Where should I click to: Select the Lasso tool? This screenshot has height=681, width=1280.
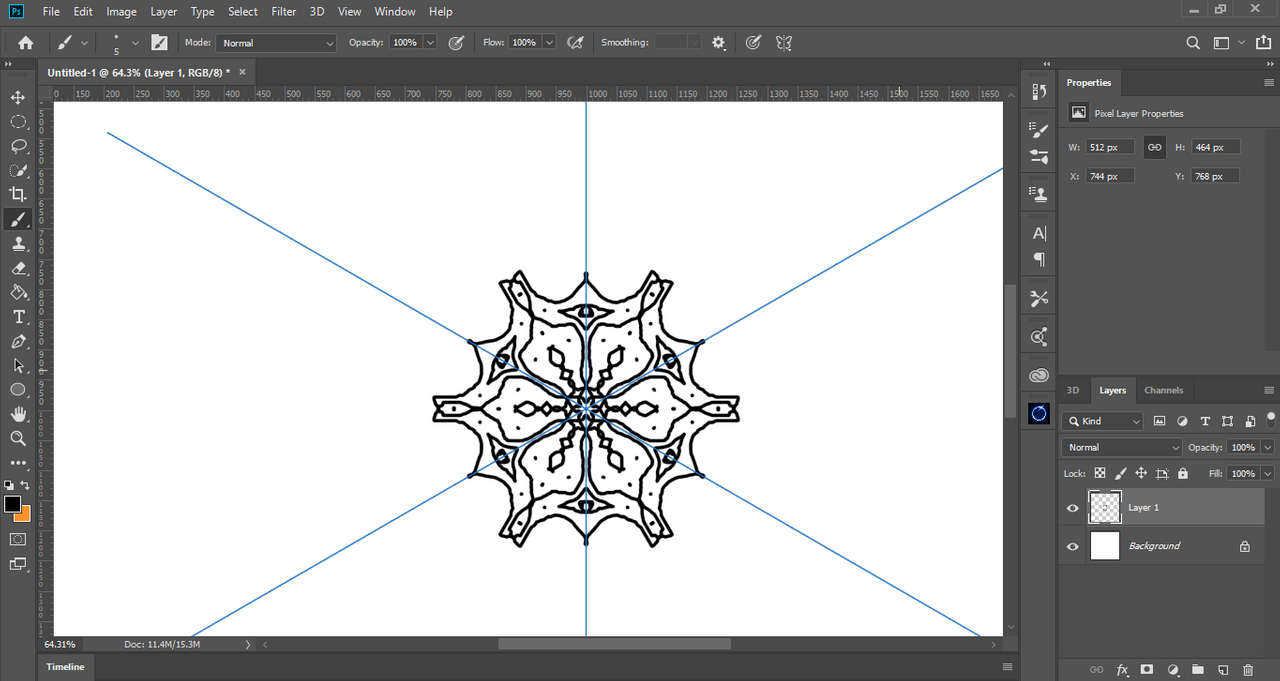18,146
